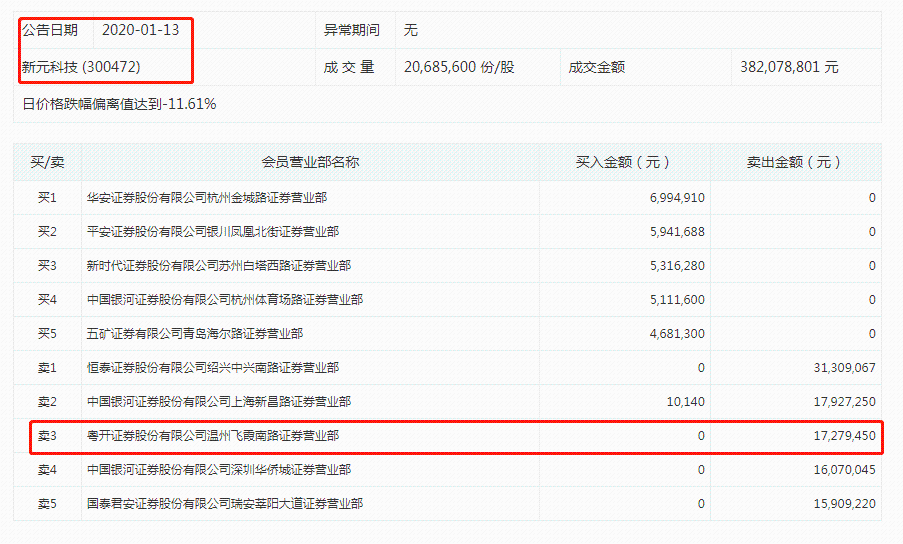Screen dimensions: 903x544
Task: Click the date value 2020-01-13
Action: (x=141, y=30)
